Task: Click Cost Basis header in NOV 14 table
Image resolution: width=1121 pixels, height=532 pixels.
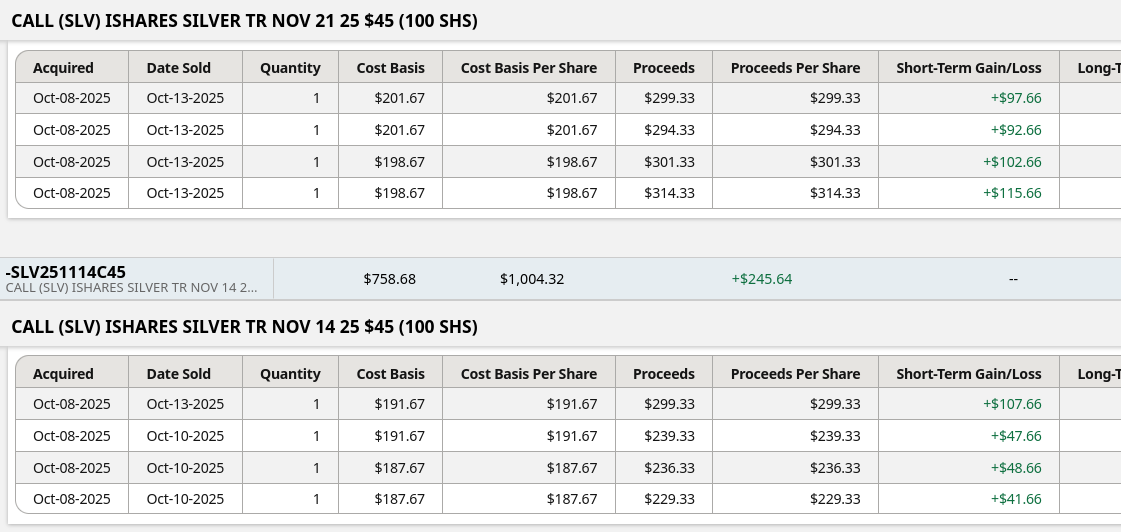Action: point(390,374)
